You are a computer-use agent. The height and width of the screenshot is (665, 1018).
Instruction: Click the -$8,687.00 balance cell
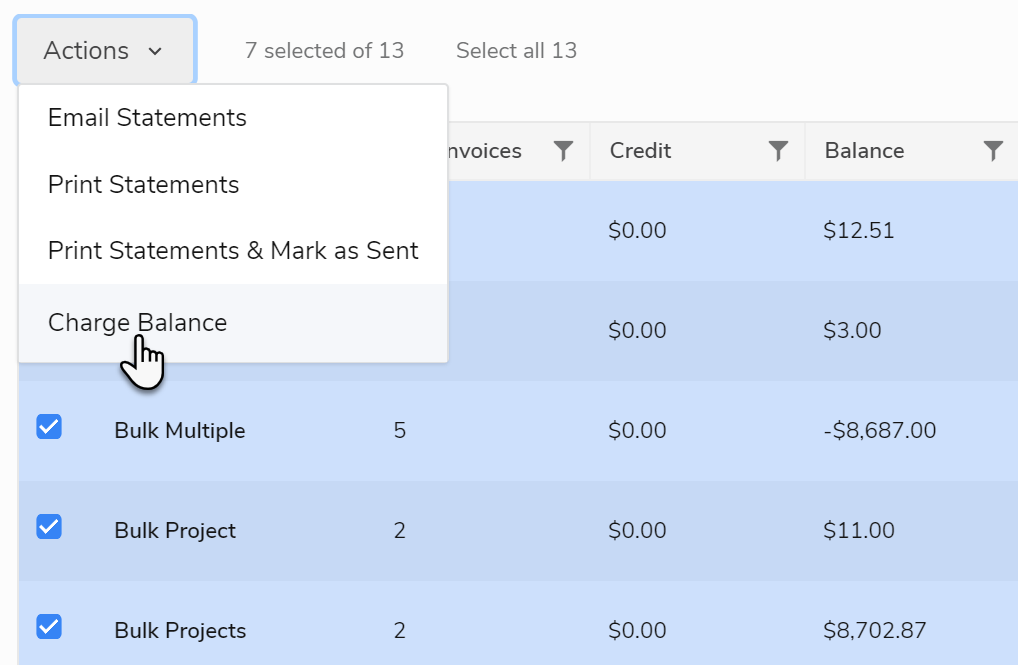pos(879,431)
